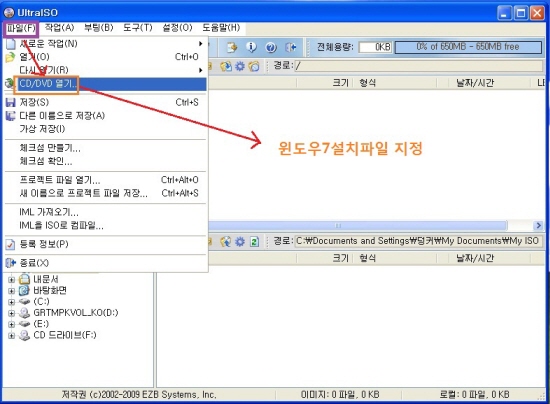Choose CD/DVD 열기 from the File menu

click(105, 84)
